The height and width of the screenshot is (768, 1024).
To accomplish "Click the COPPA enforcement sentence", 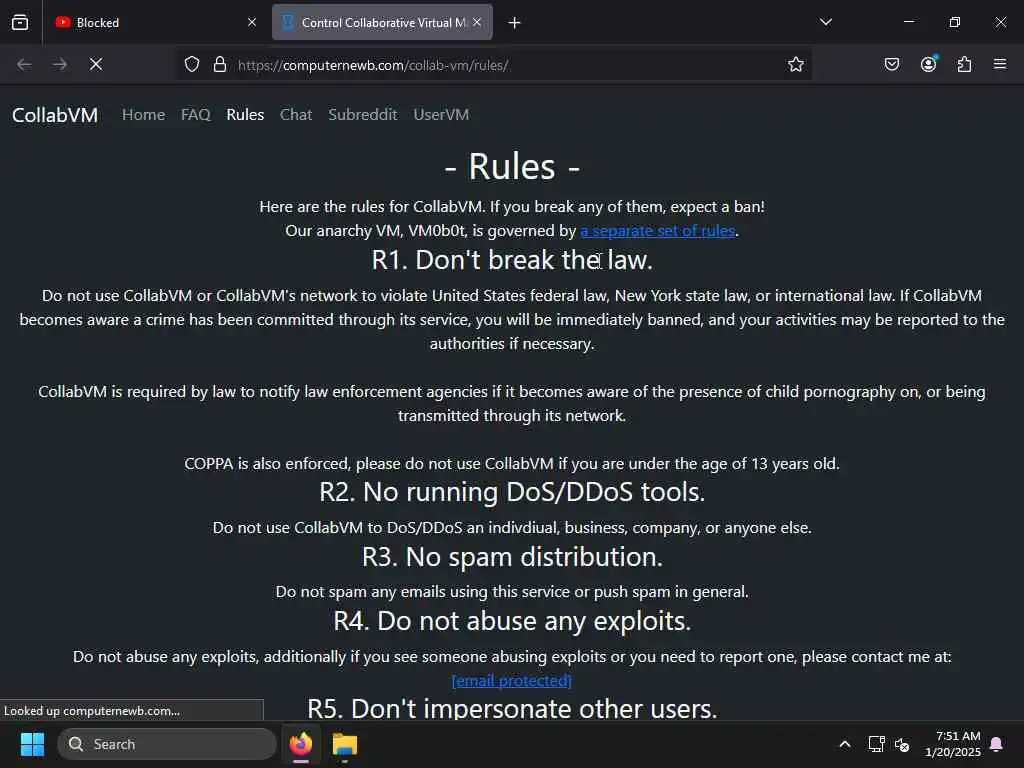I will coord(512,464).
